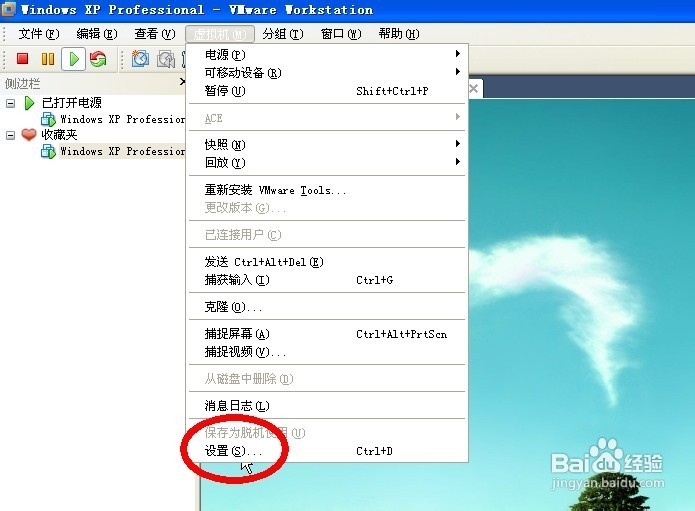Open the 窗口(W) menu
695x511 pixels.
[x=341, y=34]
